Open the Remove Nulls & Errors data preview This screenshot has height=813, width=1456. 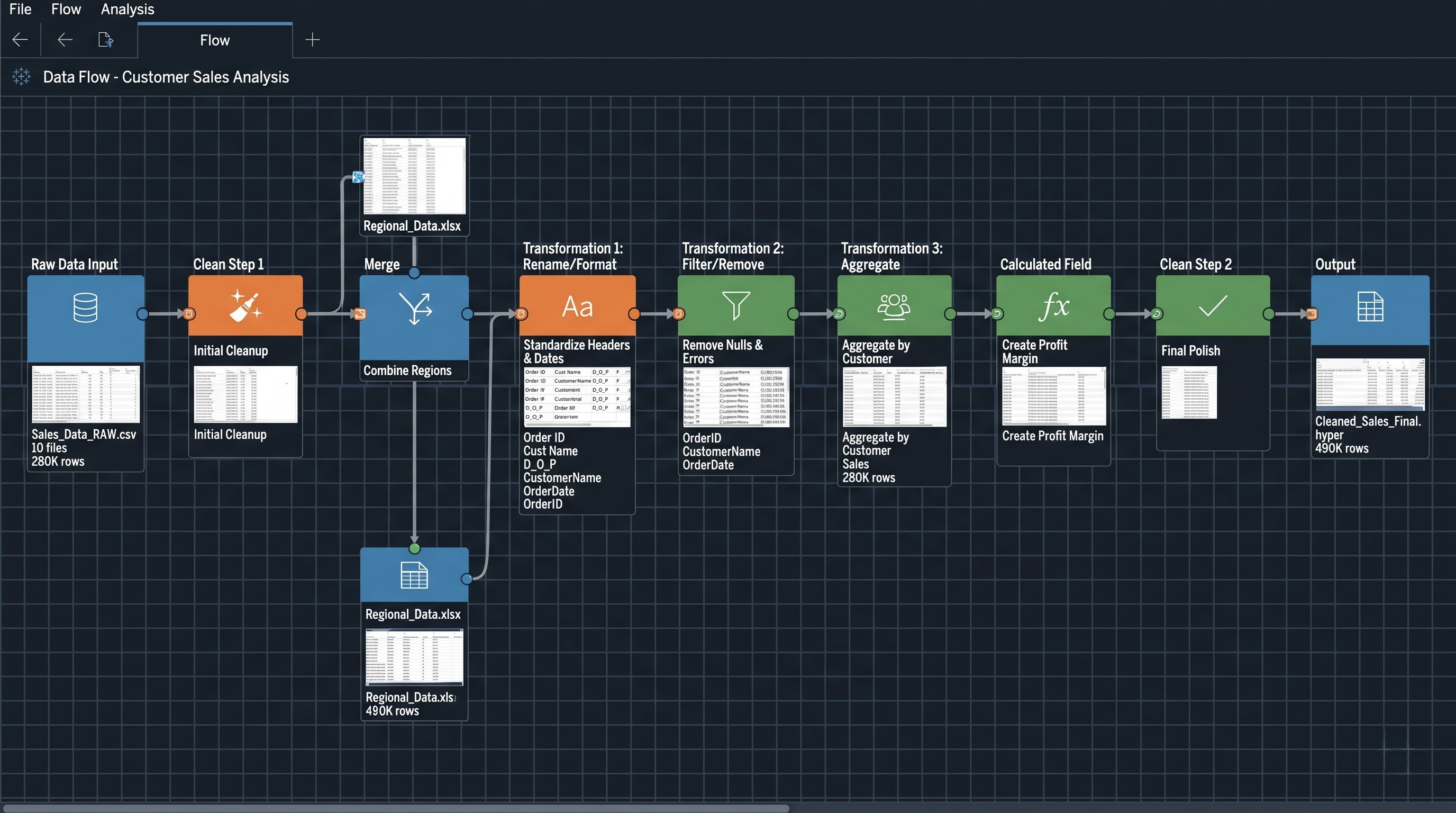click(x=736, y=397)
